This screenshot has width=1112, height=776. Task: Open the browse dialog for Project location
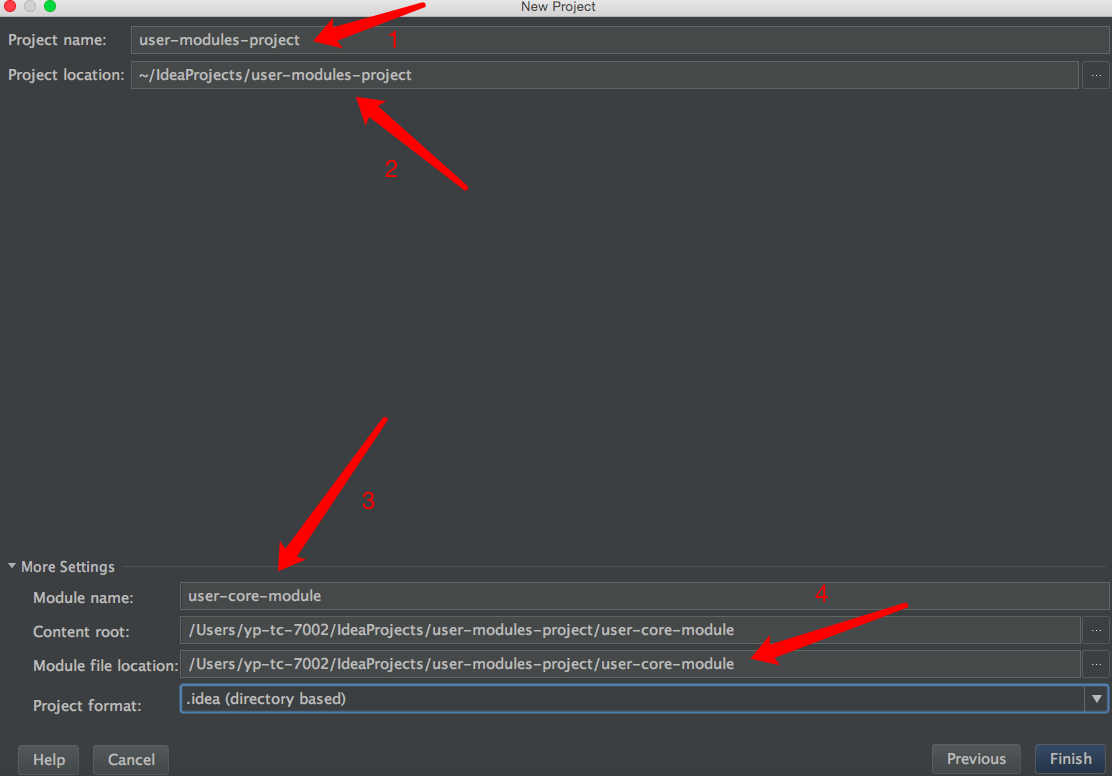click(x=1096, y=74)
